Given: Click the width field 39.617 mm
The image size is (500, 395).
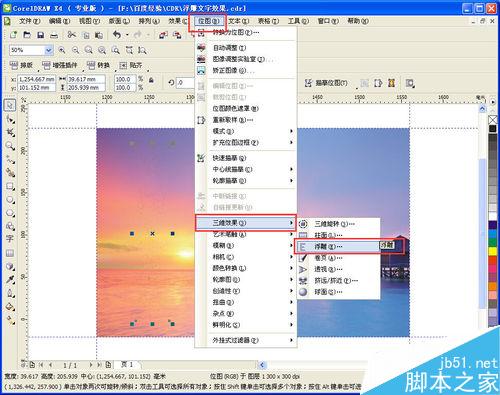Looking at the screenshot, I should pos(86,79).
